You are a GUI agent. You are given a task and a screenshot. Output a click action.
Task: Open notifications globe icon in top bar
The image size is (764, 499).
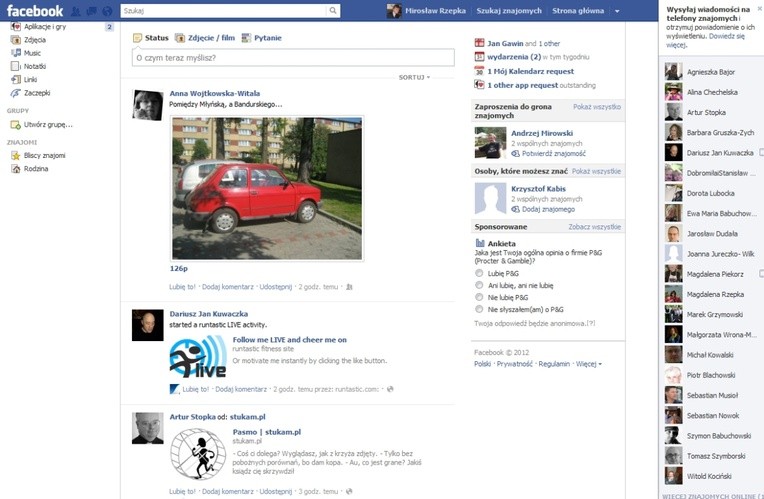107,11
